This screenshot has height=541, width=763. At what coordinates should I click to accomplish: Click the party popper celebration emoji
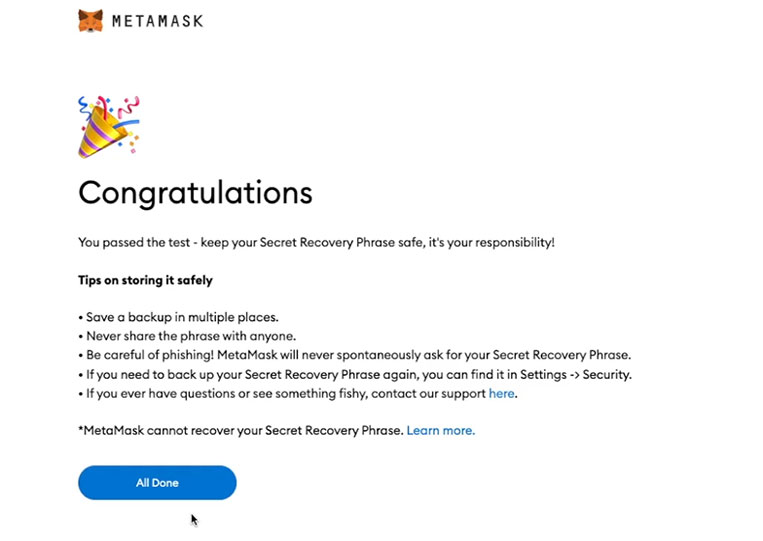109,127
